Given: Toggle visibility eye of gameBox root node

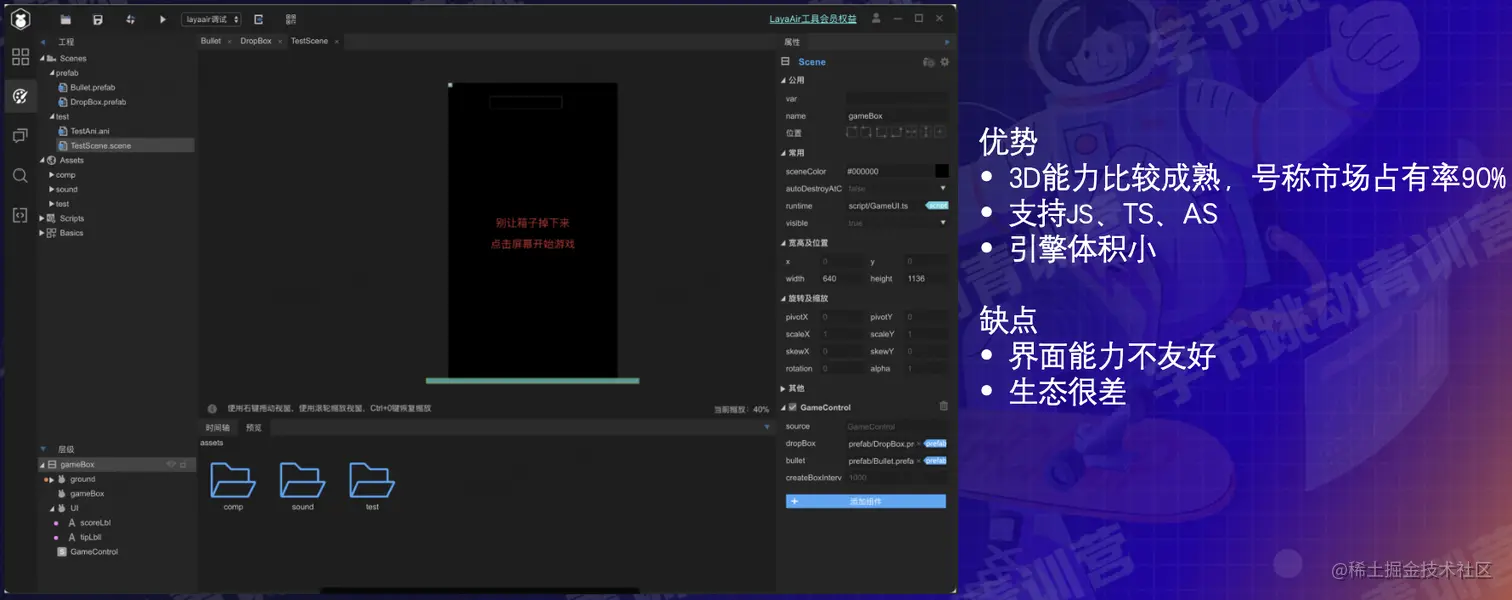Looking at the screenshot, I should (x=171, y=464).
